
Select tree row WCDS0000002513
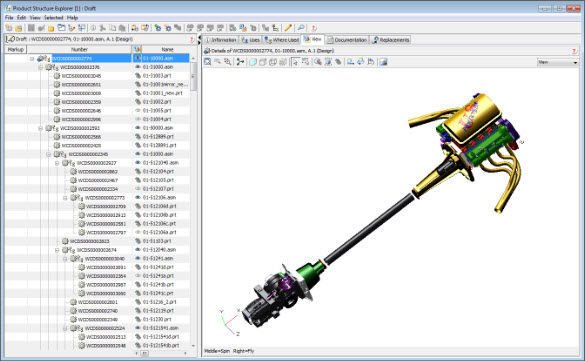pyautogui.click(x=106, y=336)
